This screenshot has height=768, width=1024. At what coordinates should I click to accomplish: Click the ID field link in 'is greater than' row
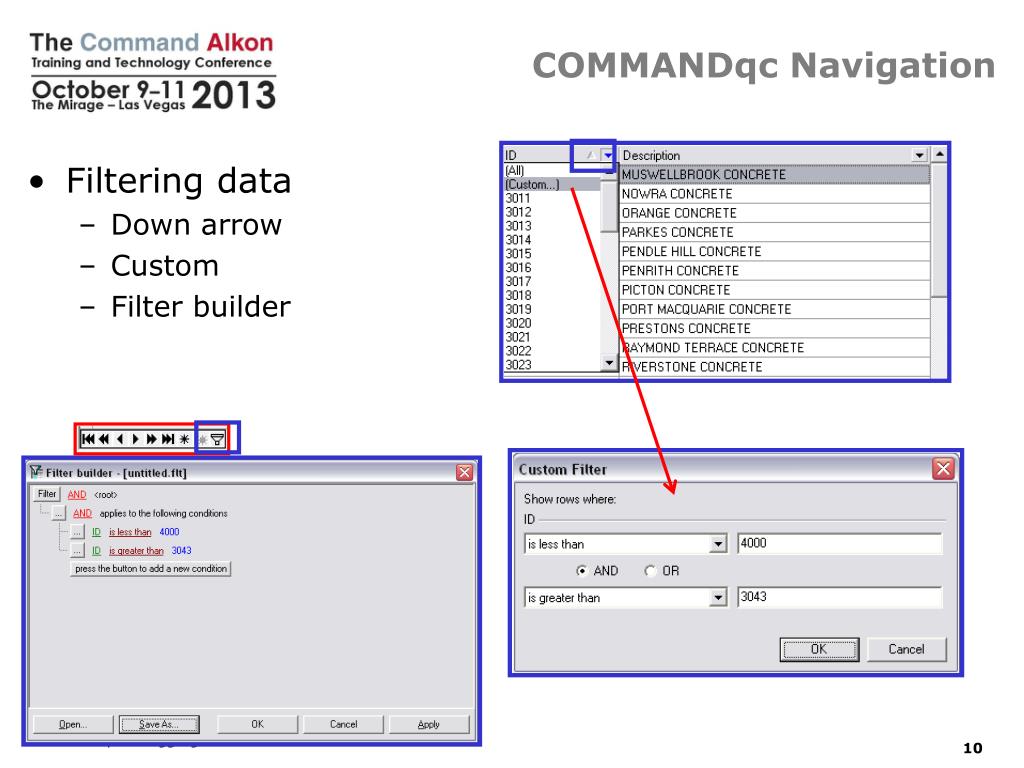pos(96,551)
